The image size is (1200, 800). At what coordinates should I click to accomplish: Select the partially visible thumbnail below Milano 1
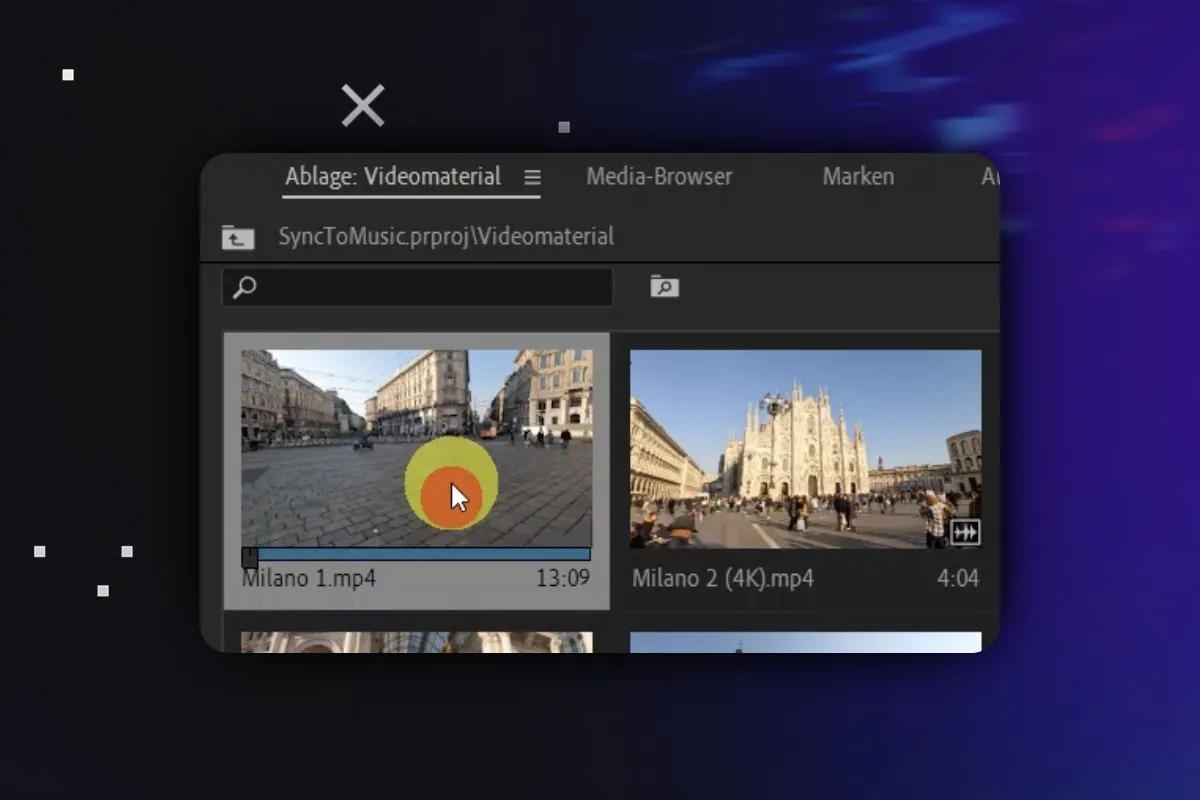tap(416, 642)
